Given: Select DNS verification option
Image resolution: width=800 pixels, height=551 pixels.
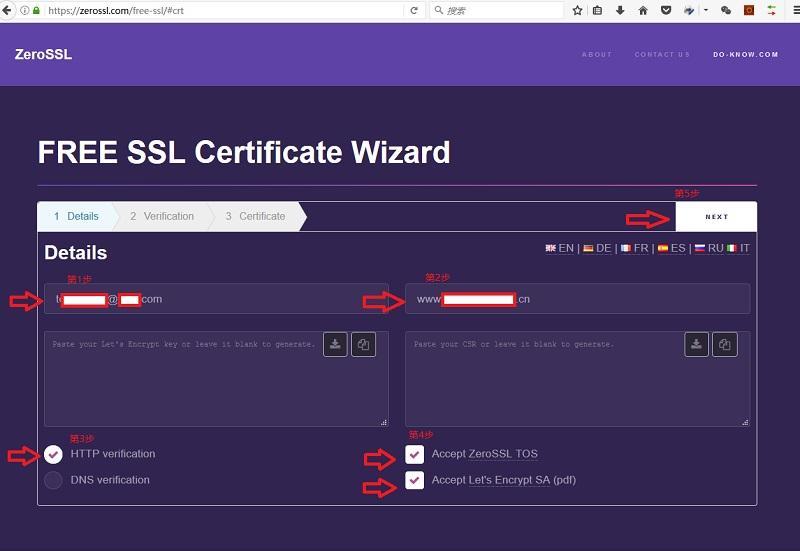Looking at the screenshot, I should click(53, 480).
